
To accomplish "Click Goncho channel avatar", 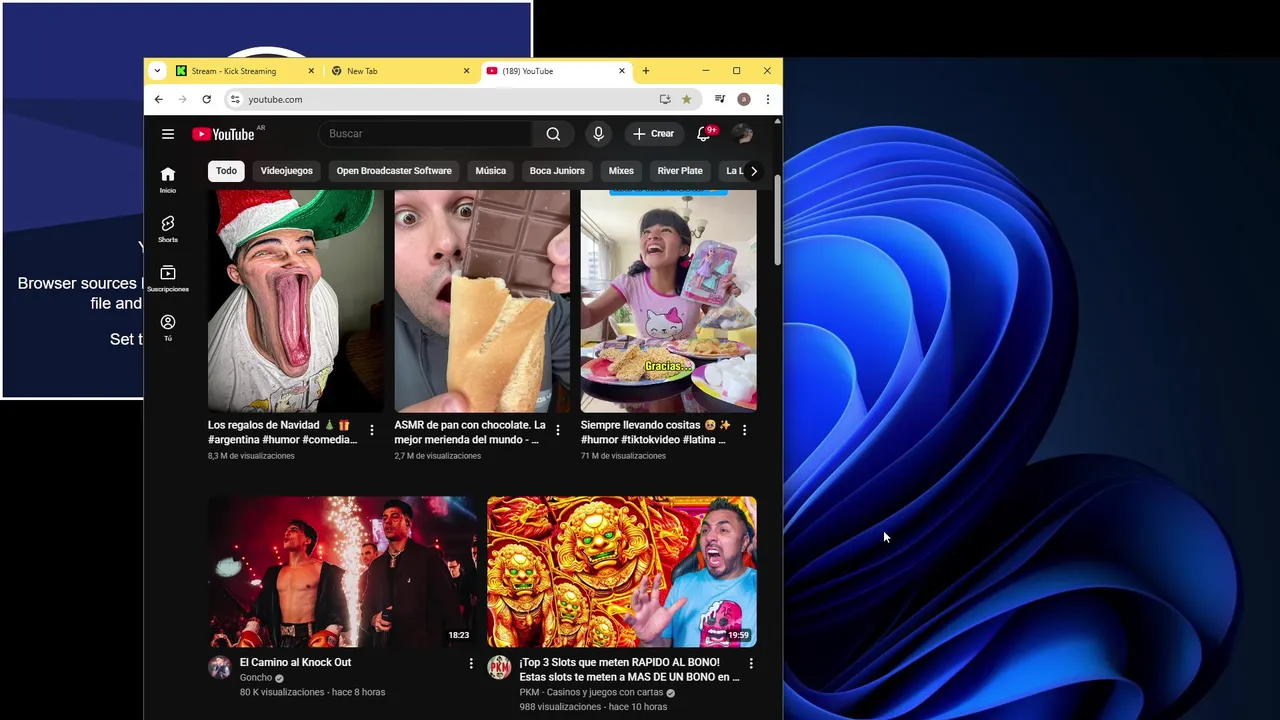I will [220, 668].
